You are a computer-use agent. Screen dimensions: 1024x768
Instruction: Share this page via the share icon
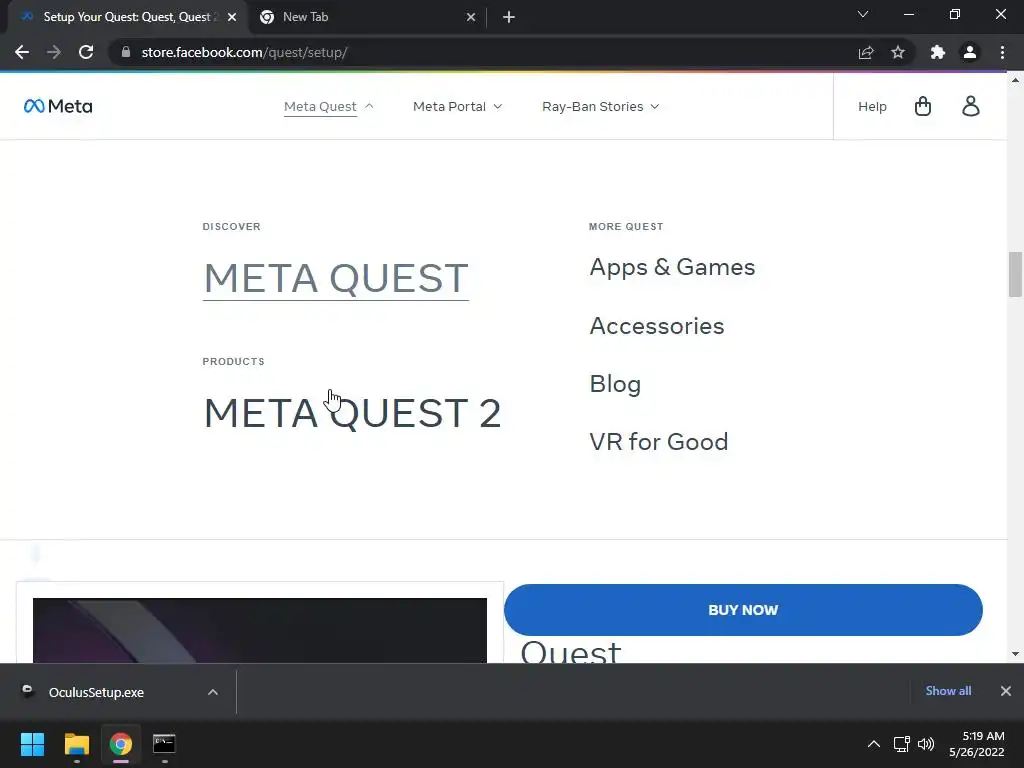pyautogui.click(x=866, y=52)
